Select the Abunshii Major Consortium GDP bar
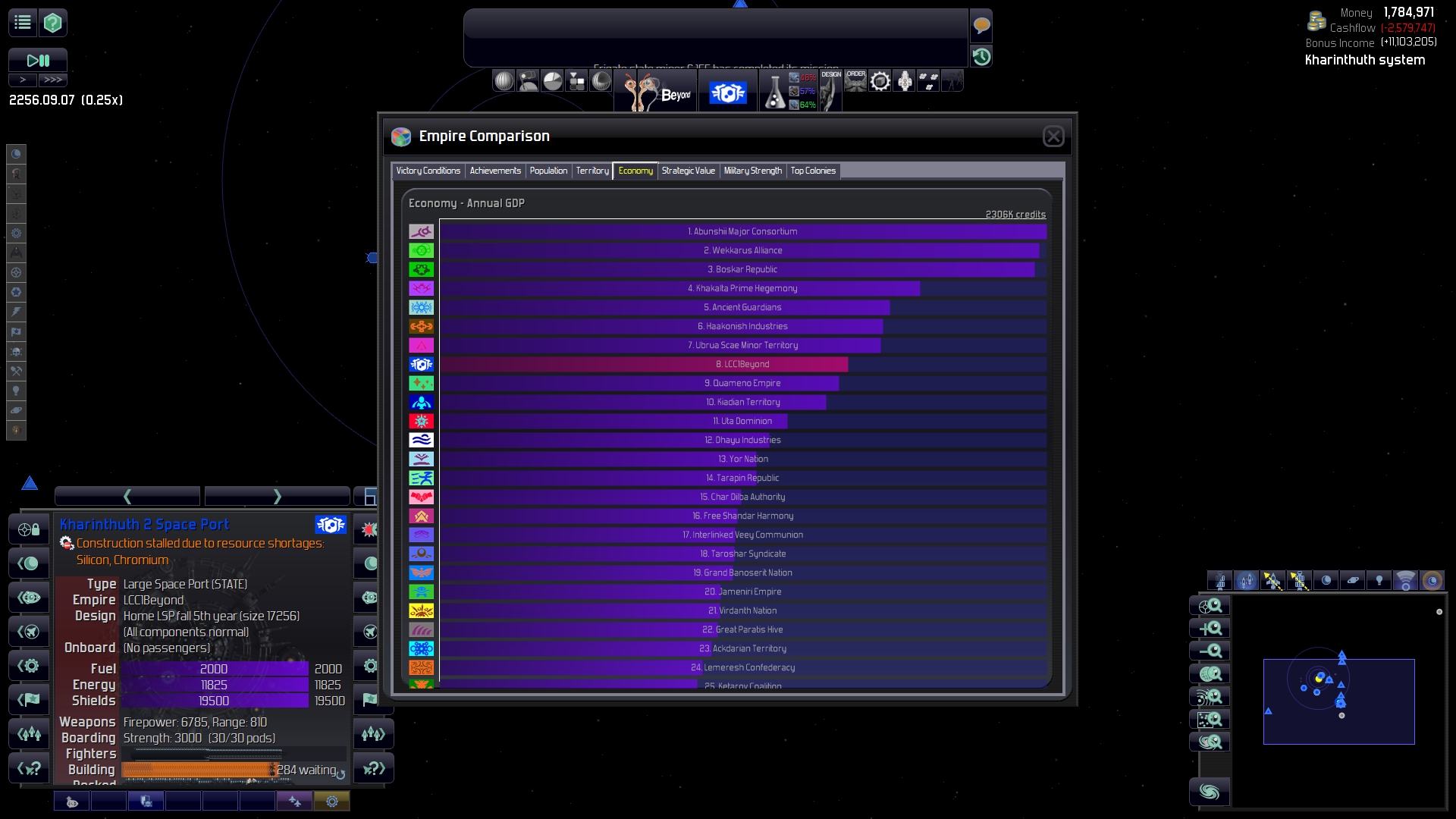The image size is (1456, 819). click(742, 231)
